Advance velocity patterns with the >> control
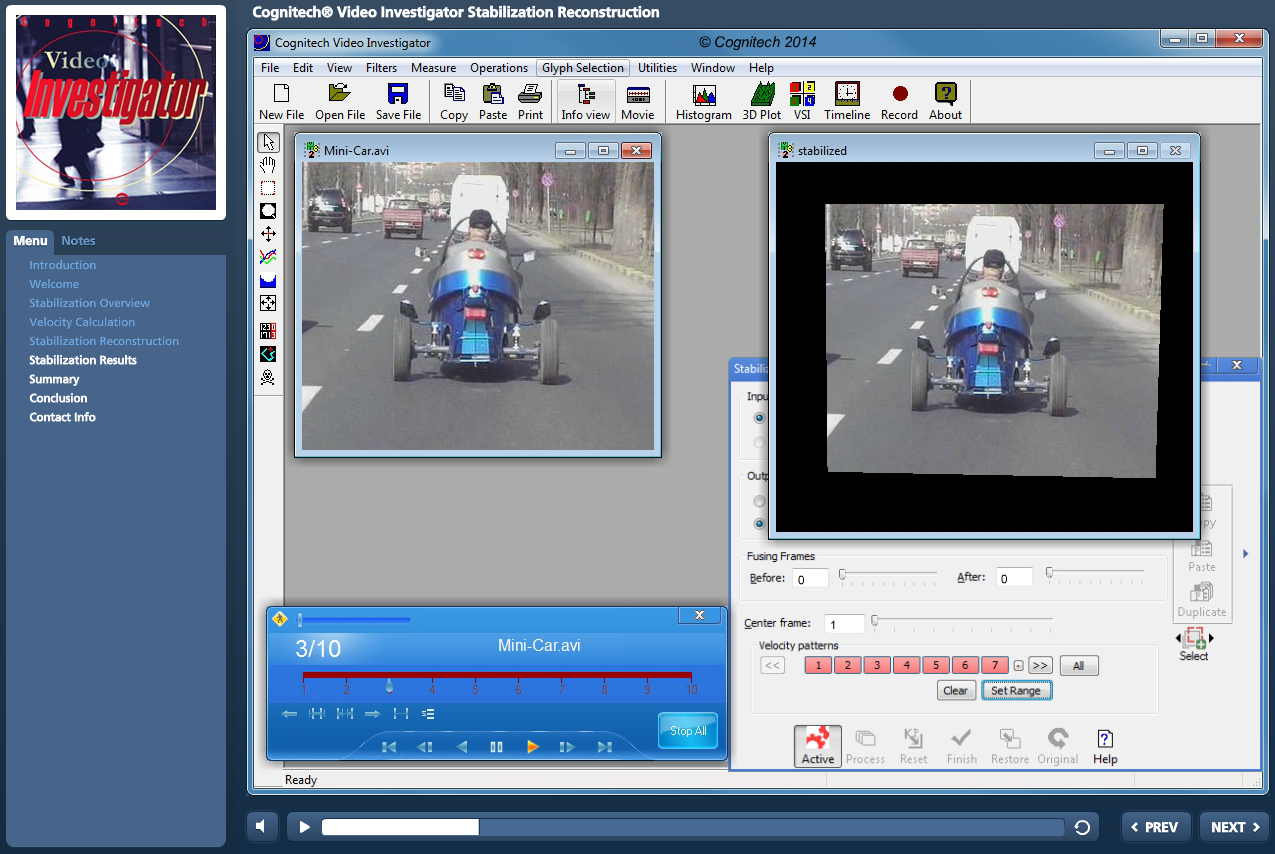The width and height of the screenshot is (1275, 854). click(x=1040, y=664)
